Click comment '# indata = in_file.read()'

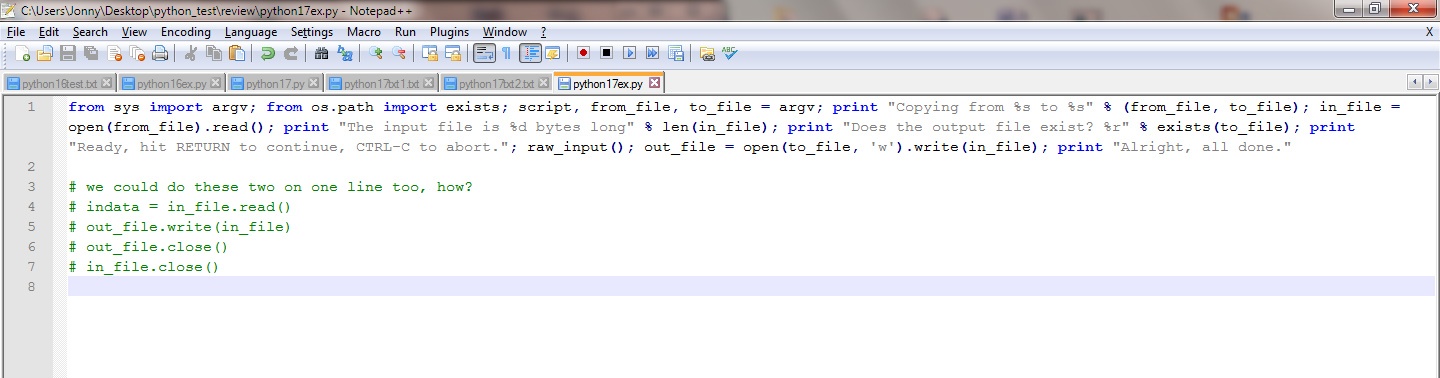180,207
